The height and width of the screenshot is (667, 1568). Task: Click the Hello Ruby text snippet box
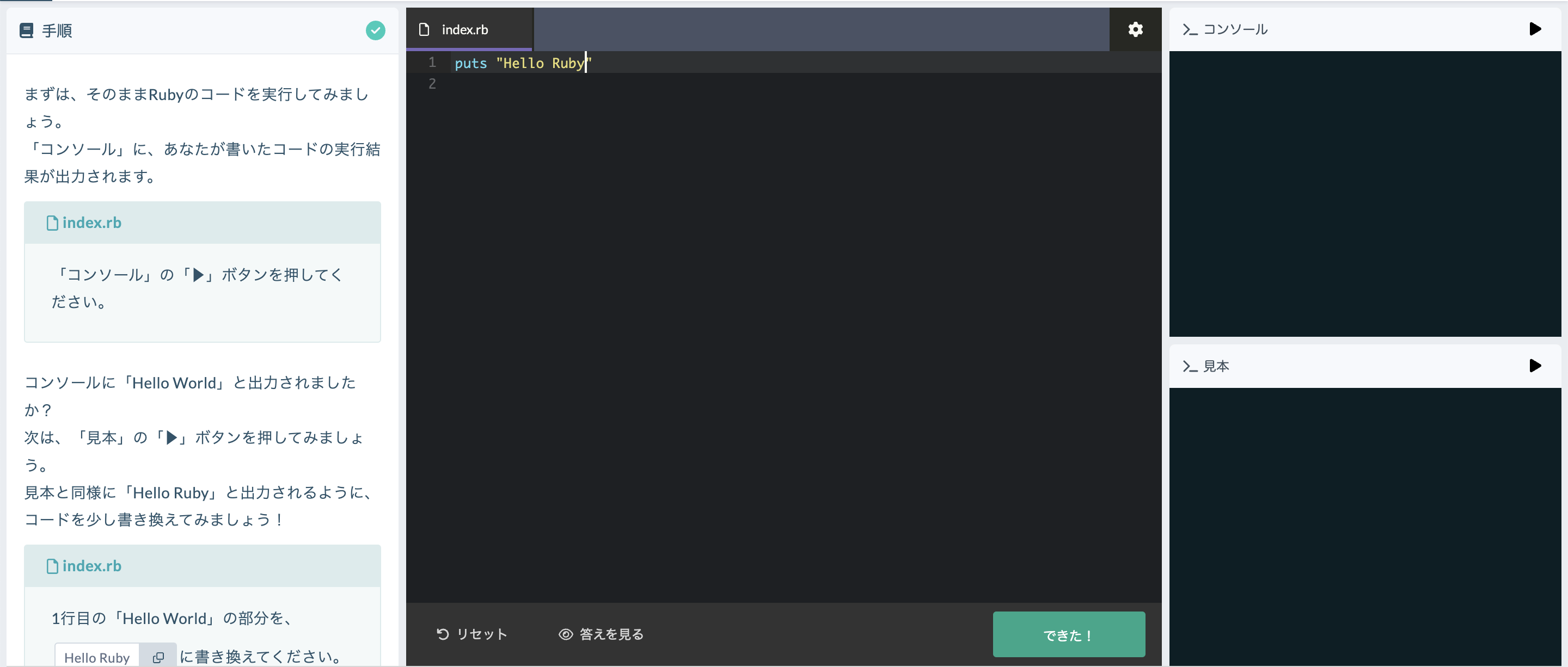97,657
